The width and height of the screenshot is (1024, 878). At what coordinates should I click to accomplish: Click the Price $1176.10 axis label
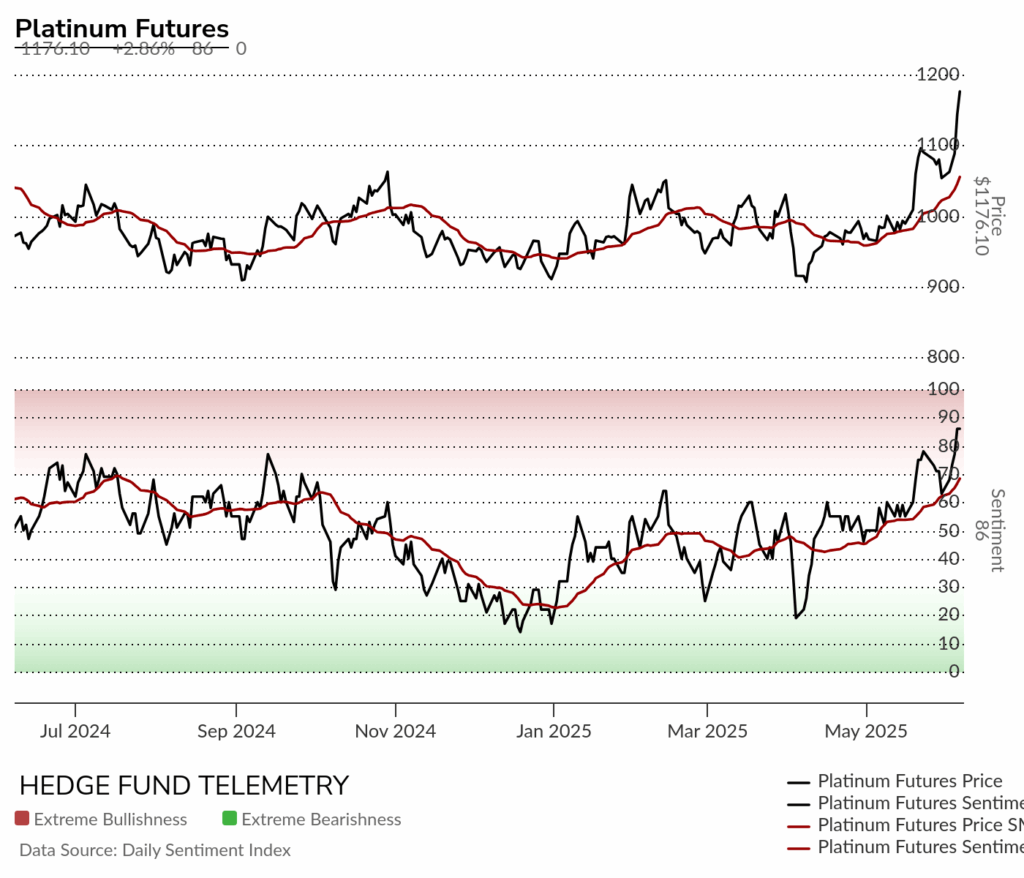click(989, 216)
